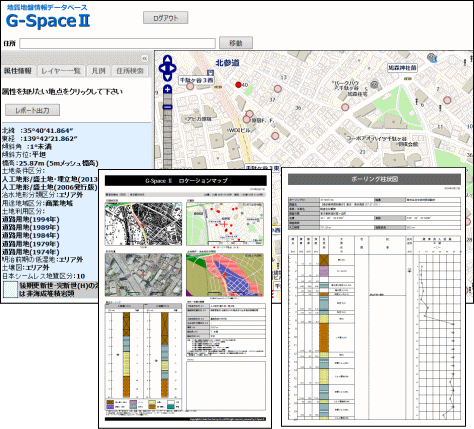Click zoom level bar below minus button
The height and width of the screenshot is (429, 474).
[x=167, y=140]
